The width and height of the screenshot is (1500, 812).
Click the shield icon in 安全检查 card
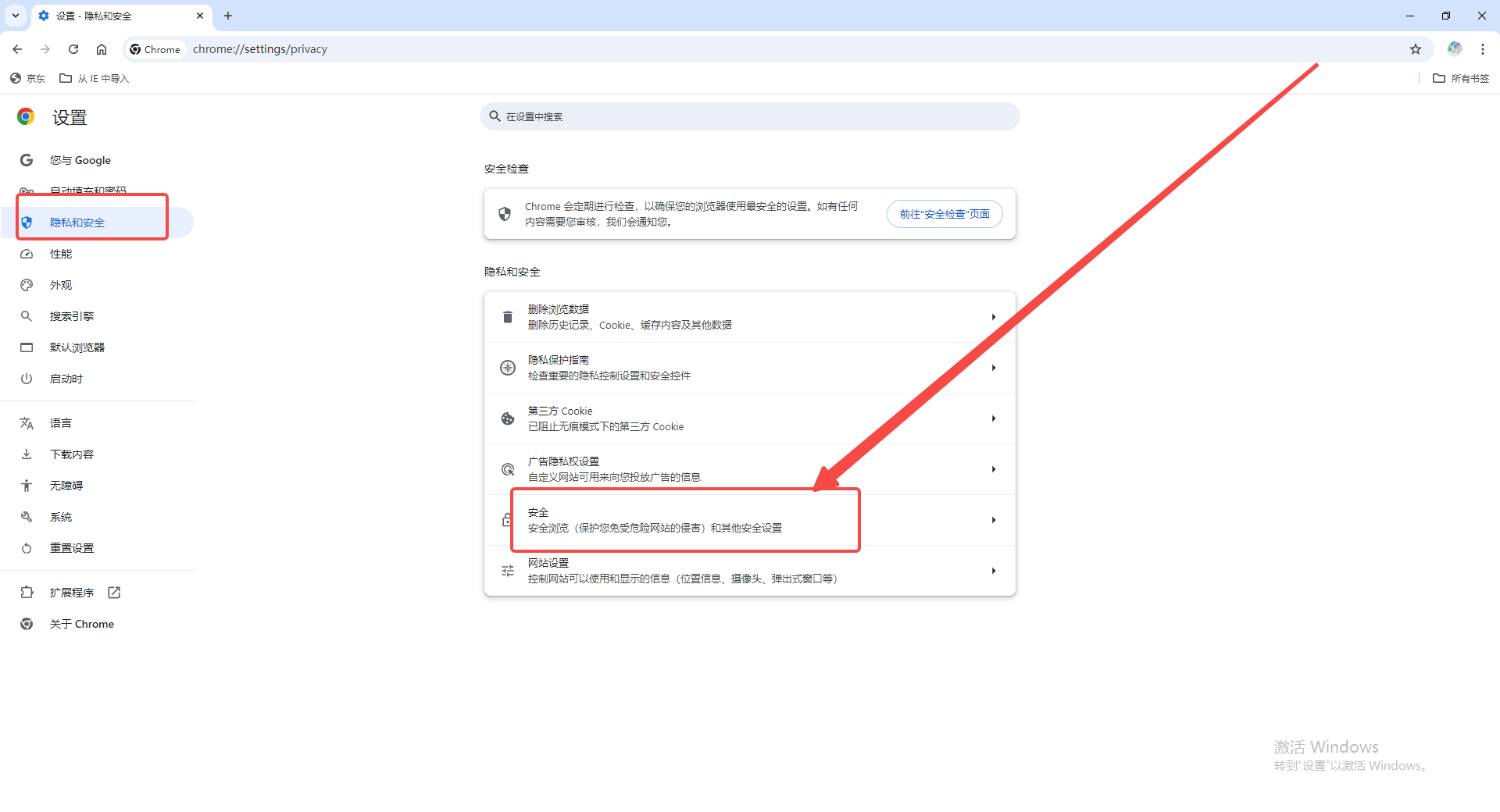coord(505,214)
